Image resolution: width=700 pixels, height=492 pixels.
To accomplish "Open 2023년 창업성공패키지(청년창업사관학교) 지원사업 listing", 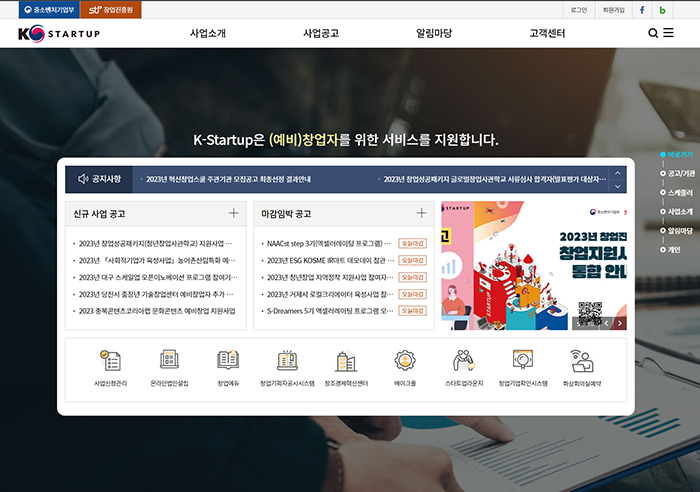I will pyautogui.click(x=155, y=243).
